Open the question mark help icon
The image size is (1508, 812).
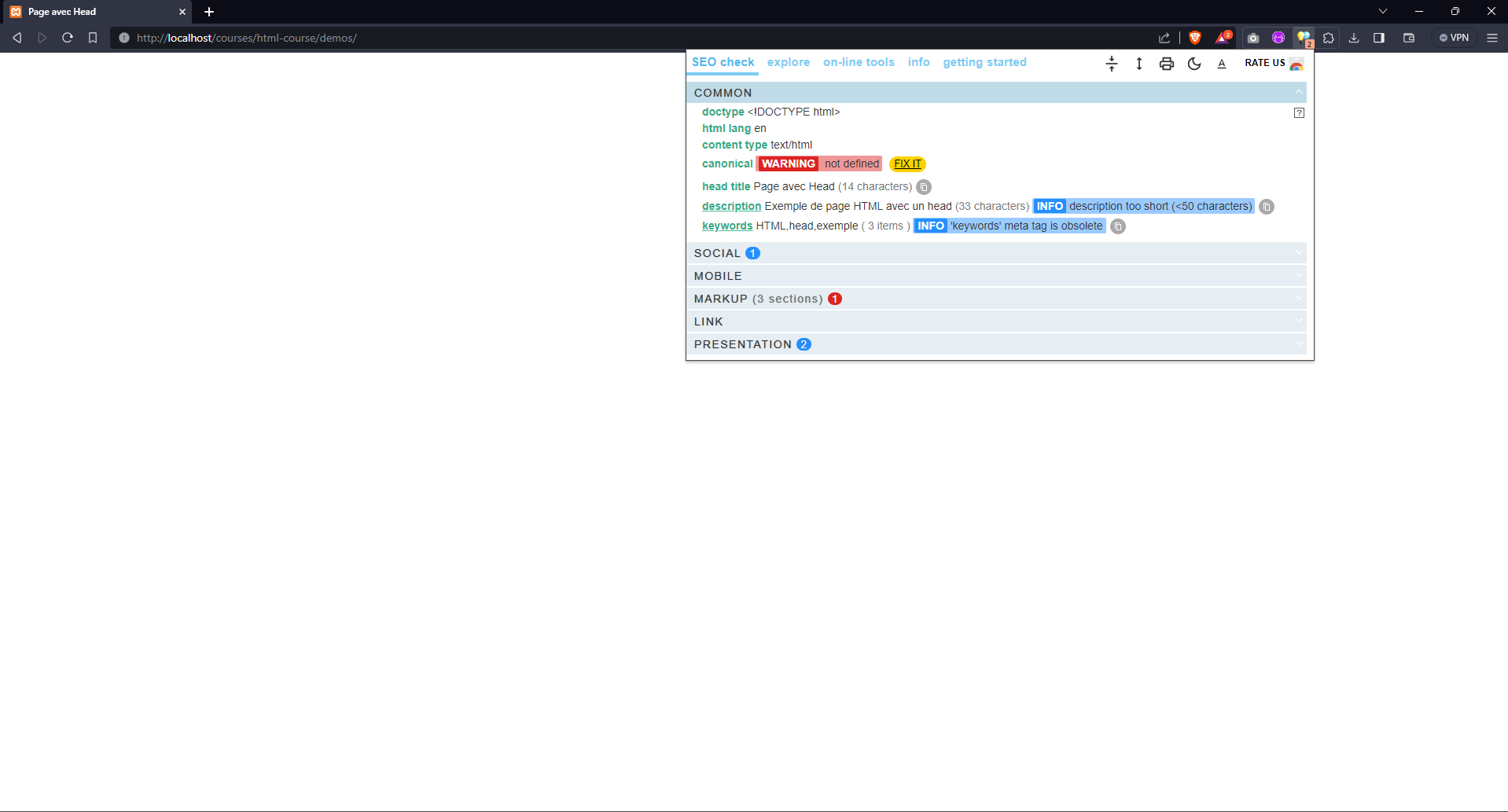(1299, 113)
